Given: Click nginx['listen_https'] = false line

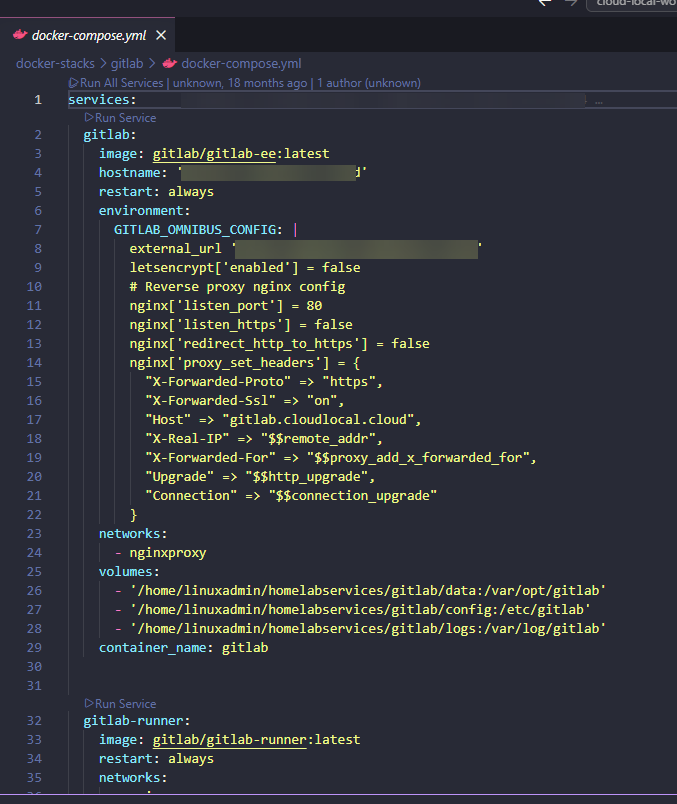Looking at the screenshot, I should click(241, 325).
